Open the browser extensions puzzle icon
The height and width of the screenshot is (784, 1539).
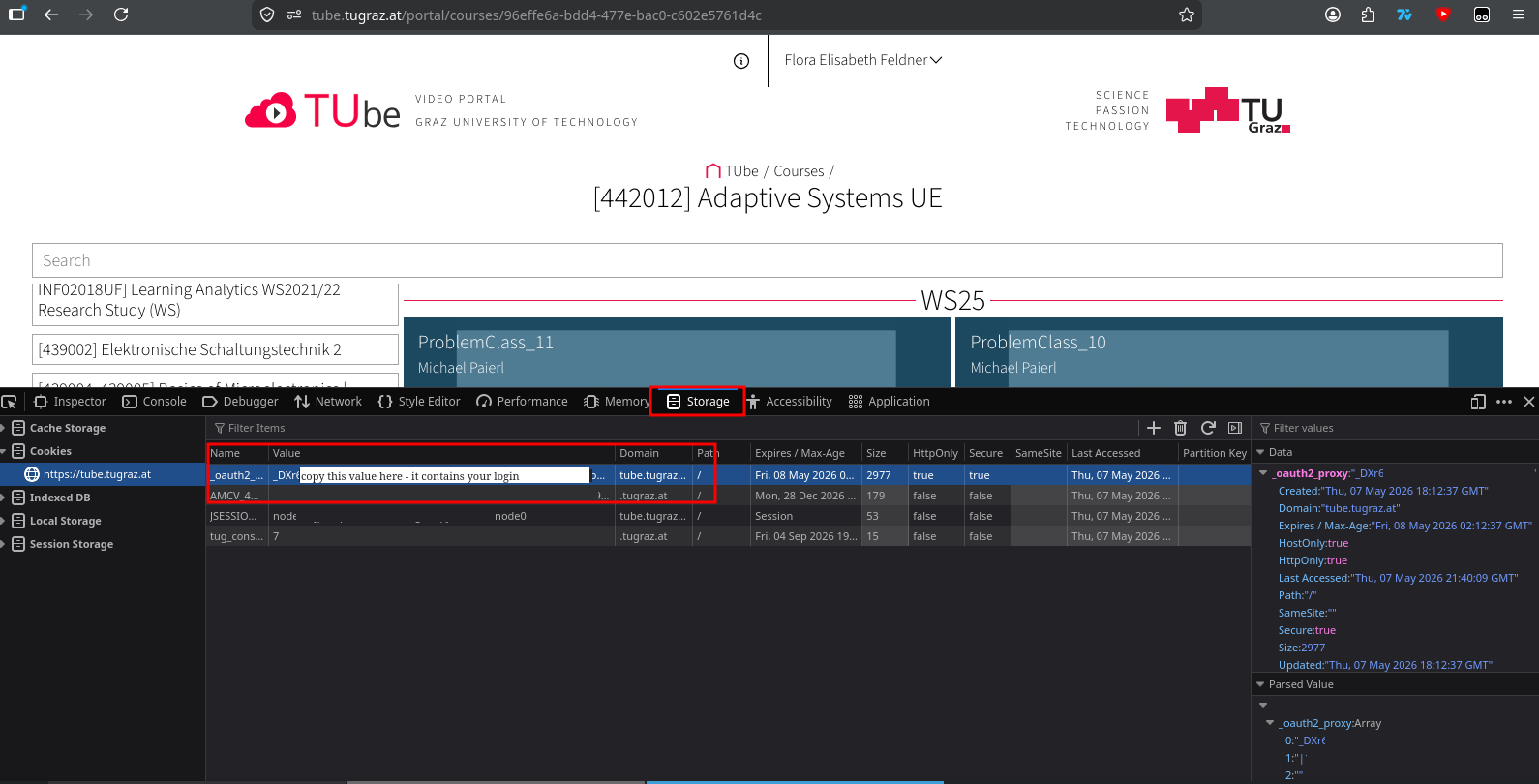1368,15
